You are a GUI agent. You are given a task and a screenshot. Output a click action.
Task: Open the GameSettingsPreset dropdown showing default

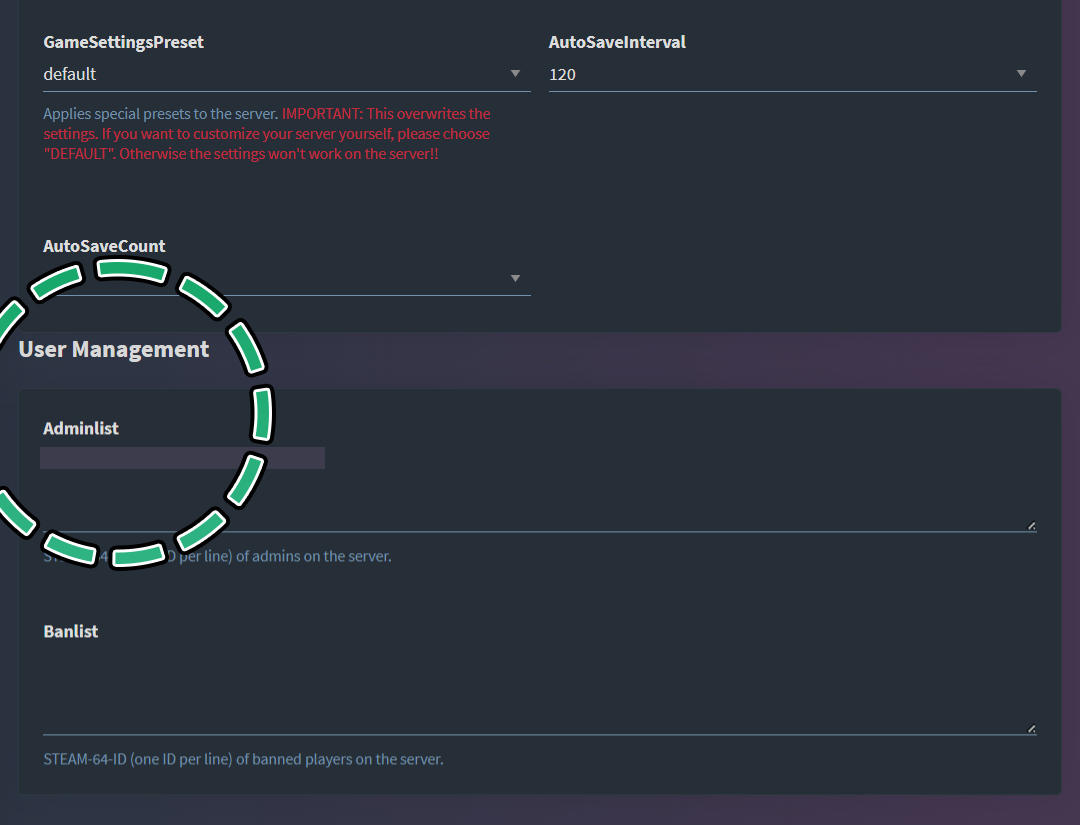pyautogui.click(x=270, y=74)
